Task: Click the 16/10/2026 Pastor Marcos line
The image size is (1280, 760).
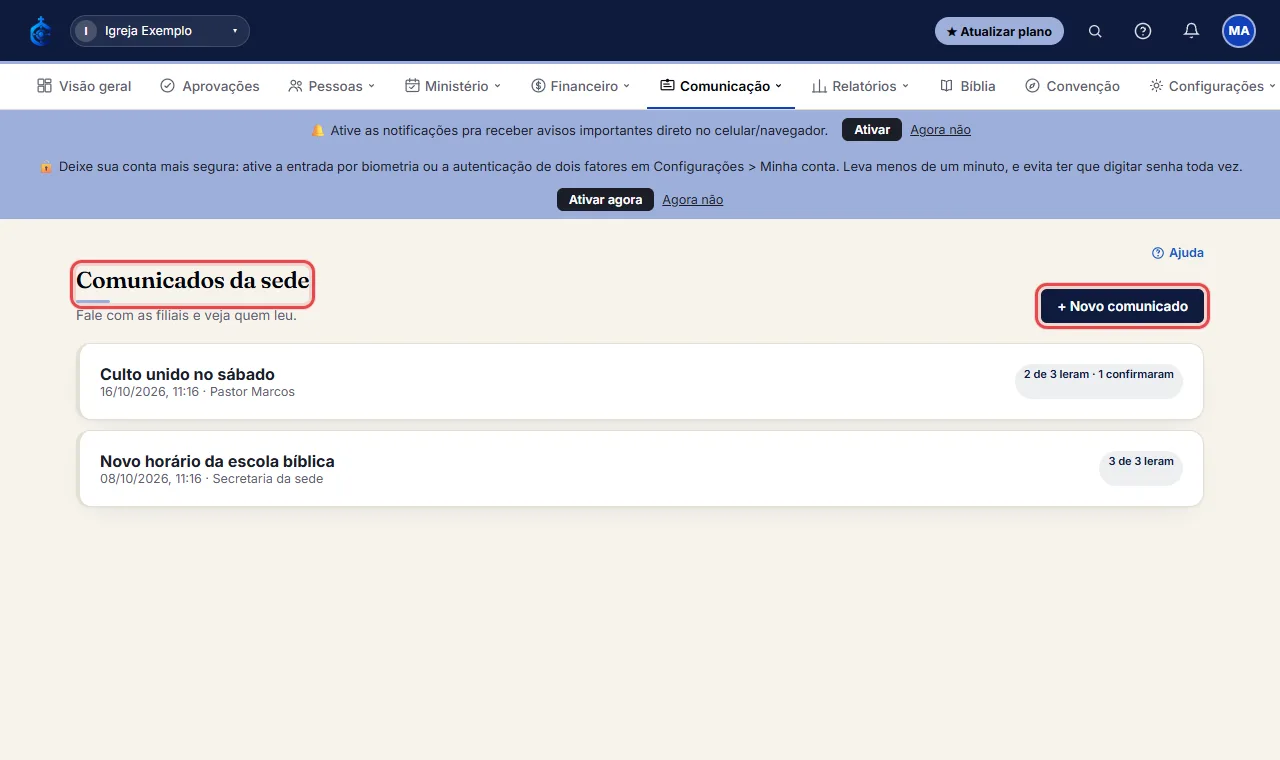Action: (197, 392)
